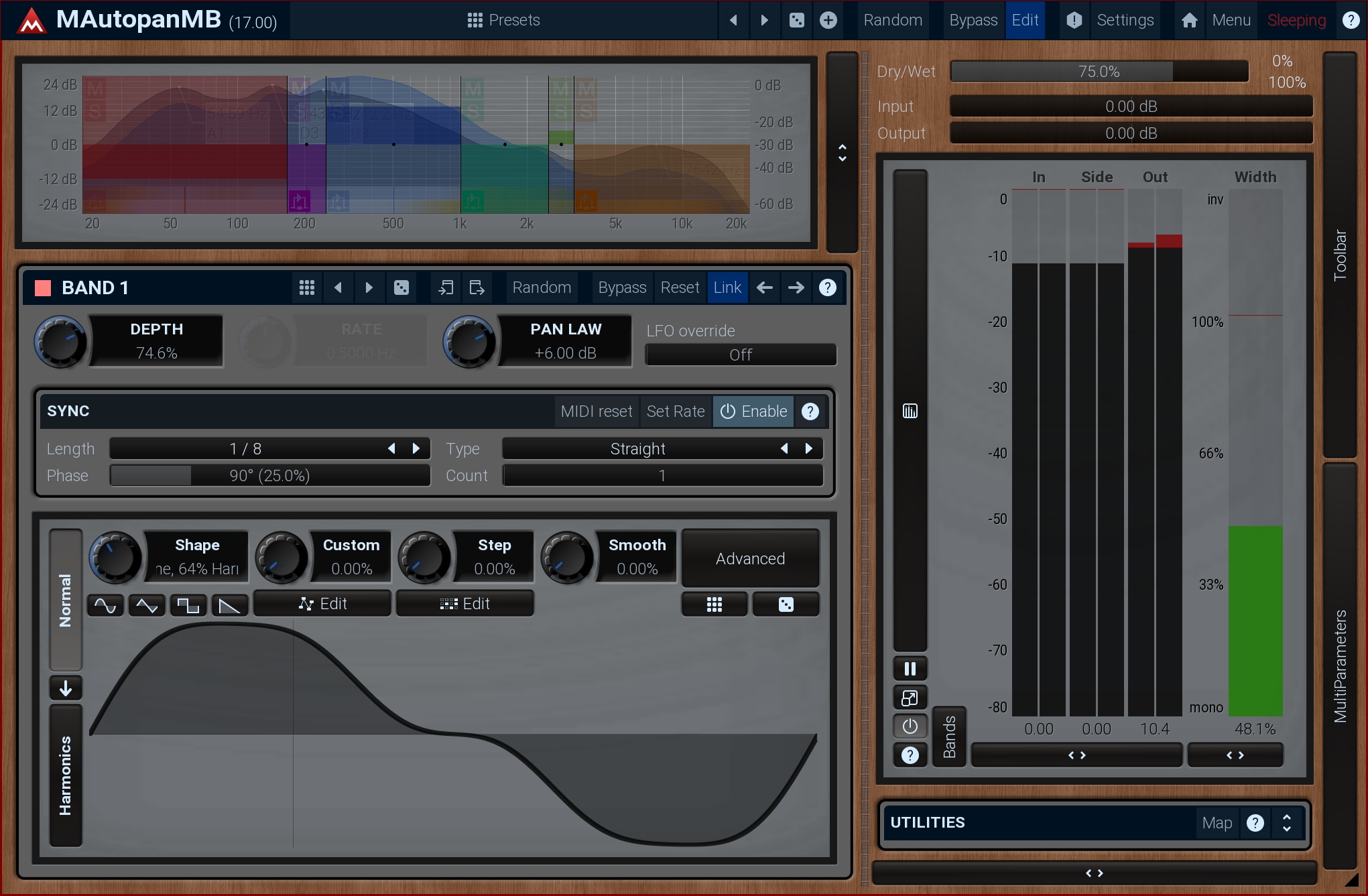Toggle the Sync Enable button
The image size is (1368, 896).
(754, 411)
